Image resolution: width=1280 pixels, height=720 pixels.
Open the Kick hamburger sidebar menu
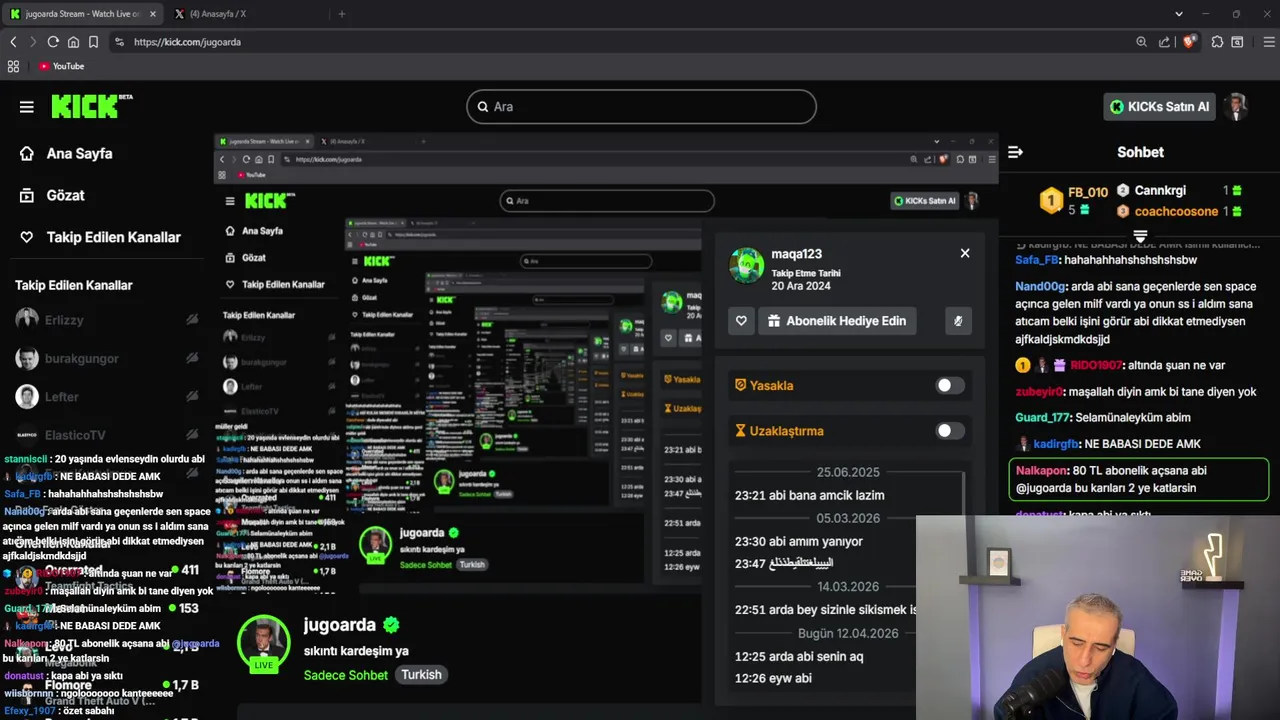(x=27, y=107)
